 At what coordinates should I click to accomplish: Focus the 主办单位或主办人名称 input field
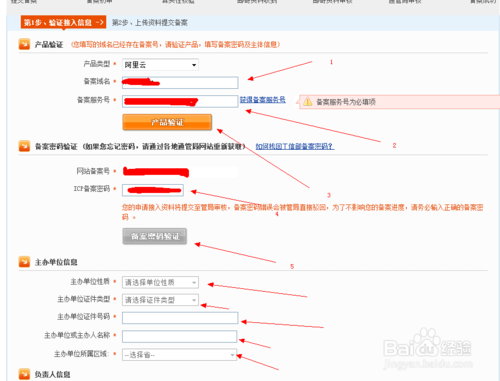[179, 336]
